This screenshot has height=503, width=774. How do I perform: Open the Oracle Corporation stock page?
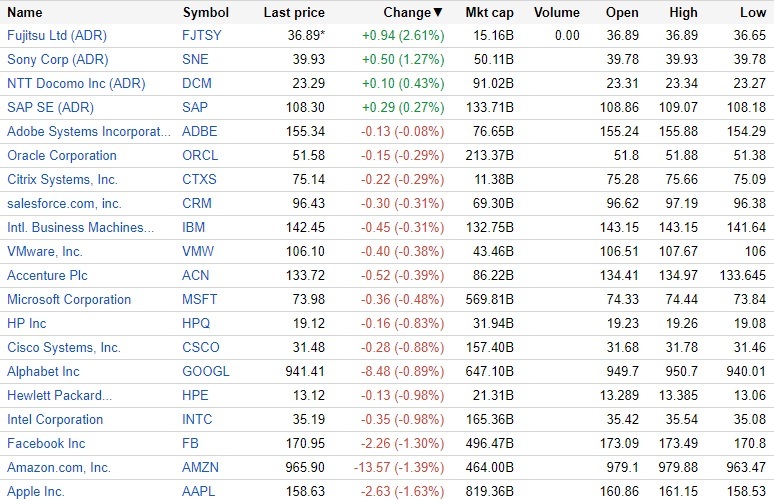point(62,156)
